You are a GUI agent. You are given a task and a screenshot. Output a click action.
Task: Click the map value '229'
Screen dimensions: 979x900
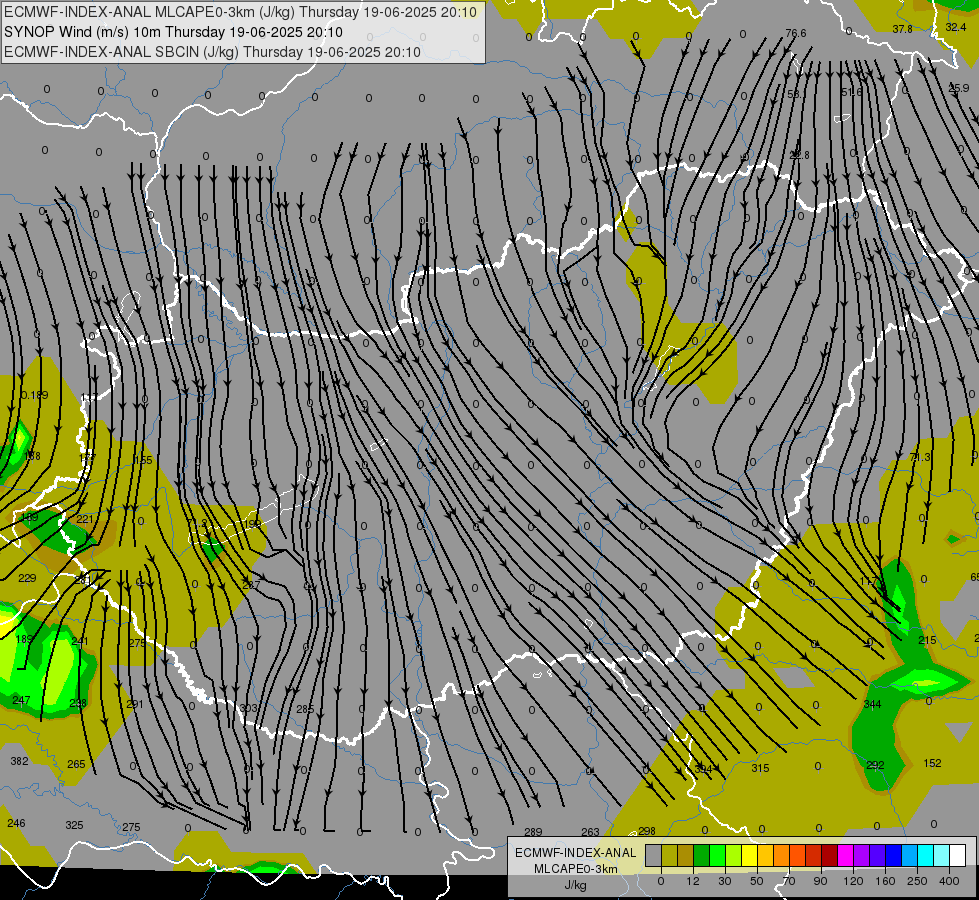27,578
